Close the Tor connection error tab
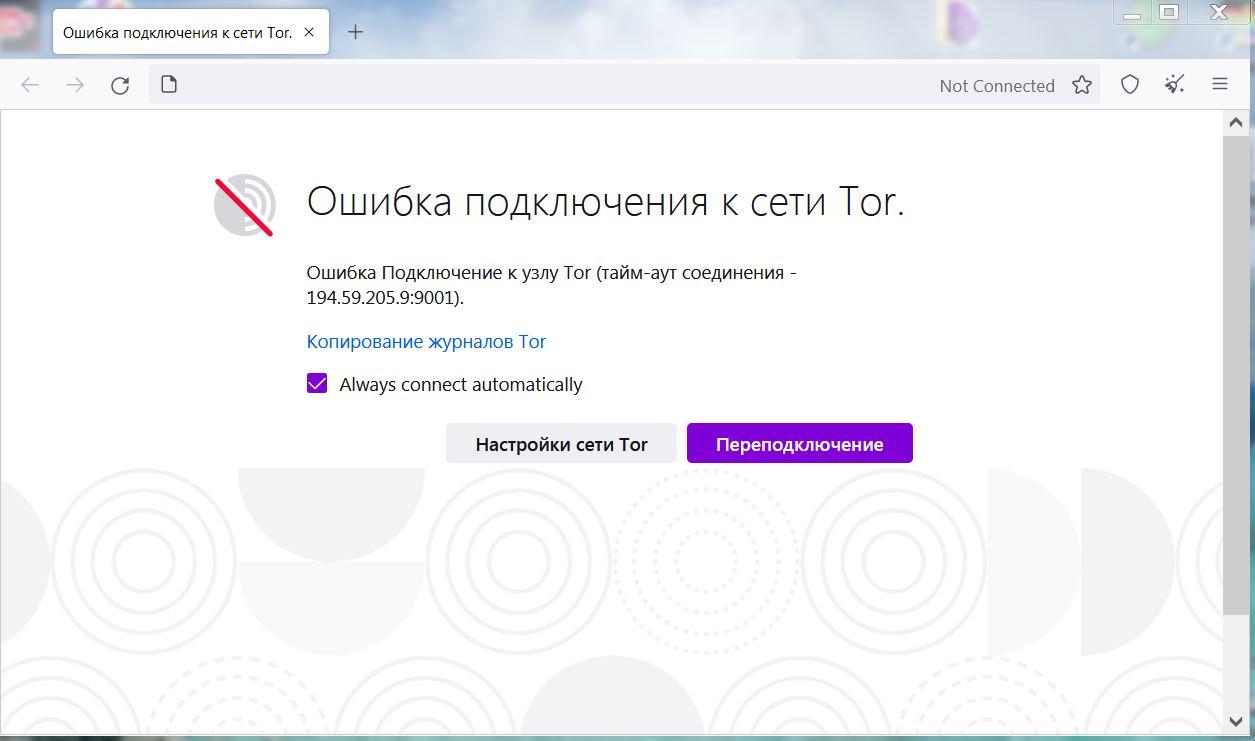This screenshot has height=741, width=1255. (309, 32)
